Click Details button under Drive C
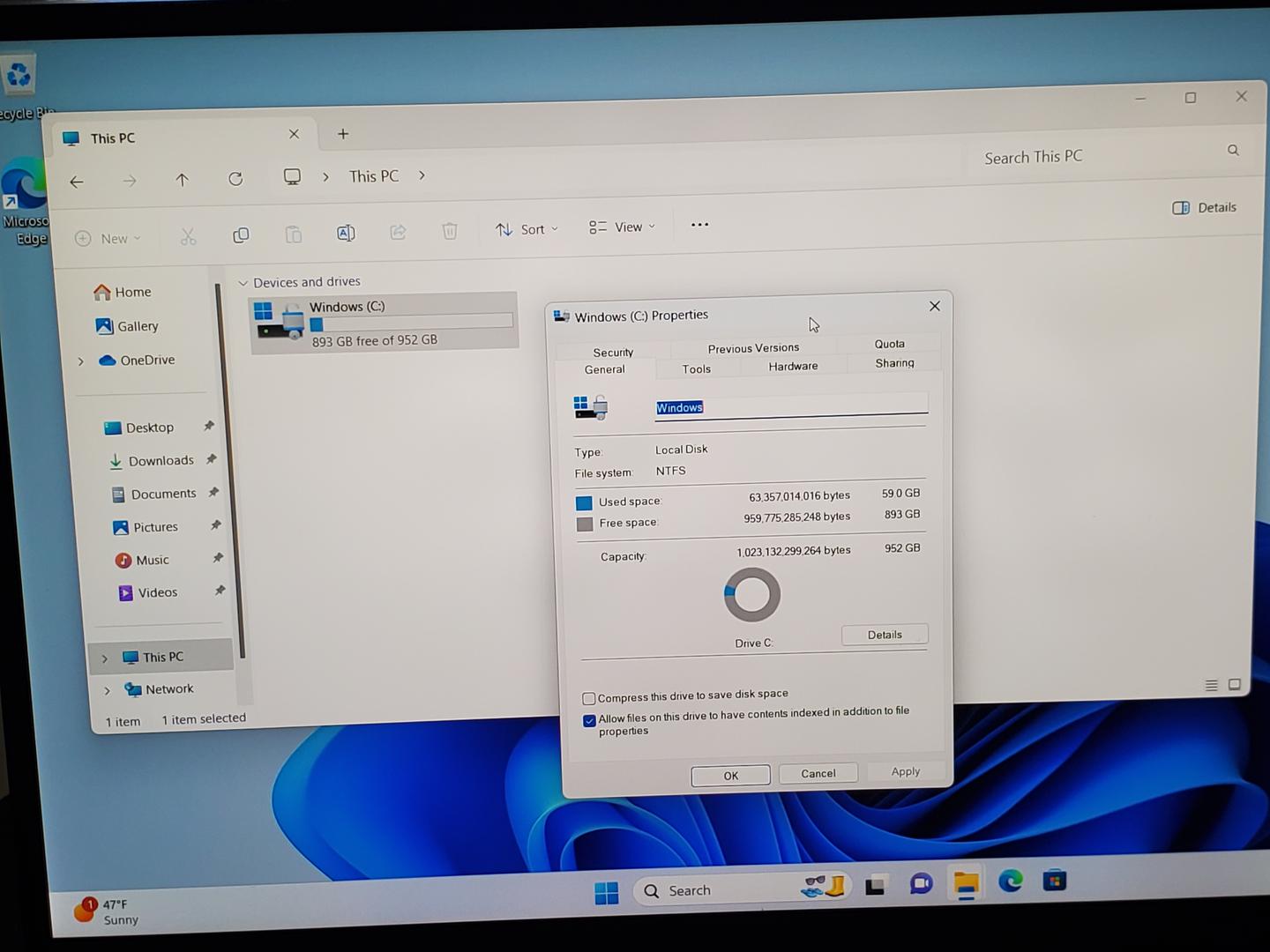The width and height of the screenshot is (1270, 952). pos(885,635)
